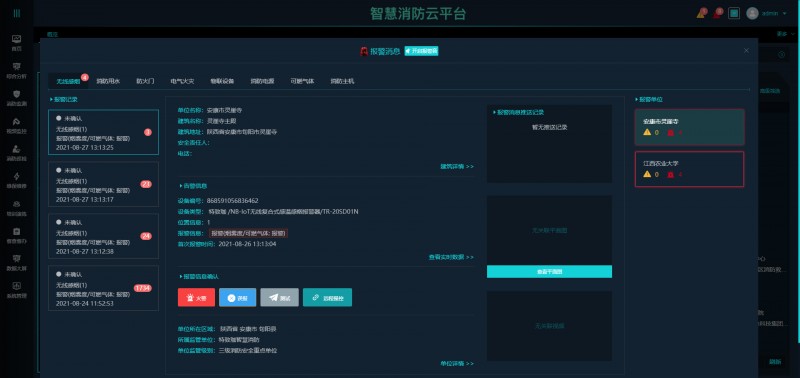Image resolution: width=800 pixels, height=378 pixels.
Task: Click the 查看平面图 button
Action: click(549, 271)
